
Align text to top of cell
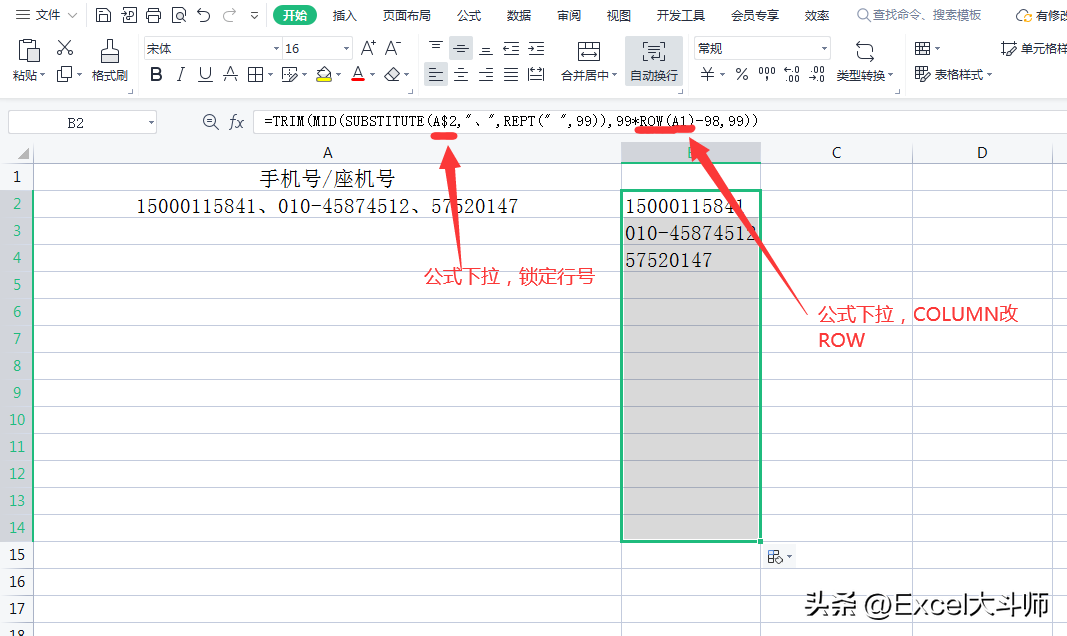click(436, 48)
